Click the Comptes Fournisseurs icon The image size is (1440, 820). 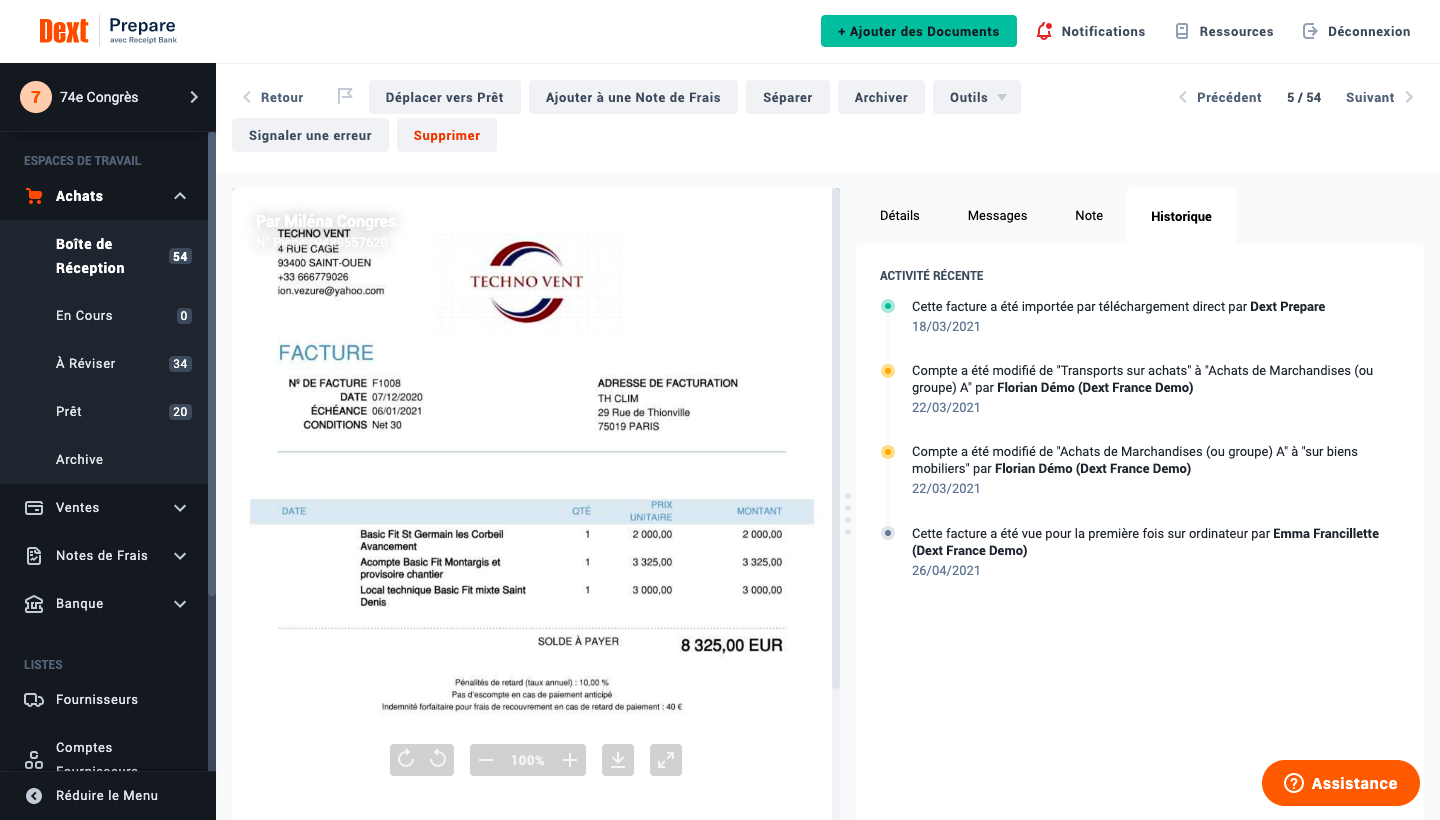(34, 760)
